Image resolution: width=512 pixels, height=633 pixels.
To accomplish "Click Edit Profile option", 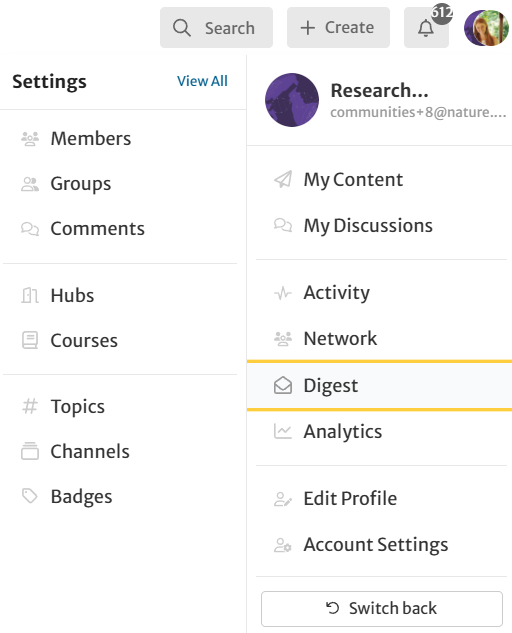I will tap(350, 499).
